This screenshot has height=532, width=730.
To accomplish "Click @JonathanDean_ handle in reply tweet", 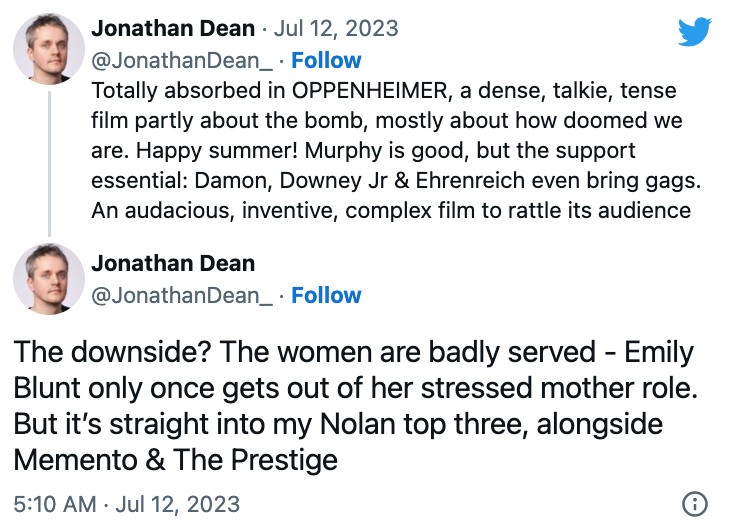I will tap(182, 296).
